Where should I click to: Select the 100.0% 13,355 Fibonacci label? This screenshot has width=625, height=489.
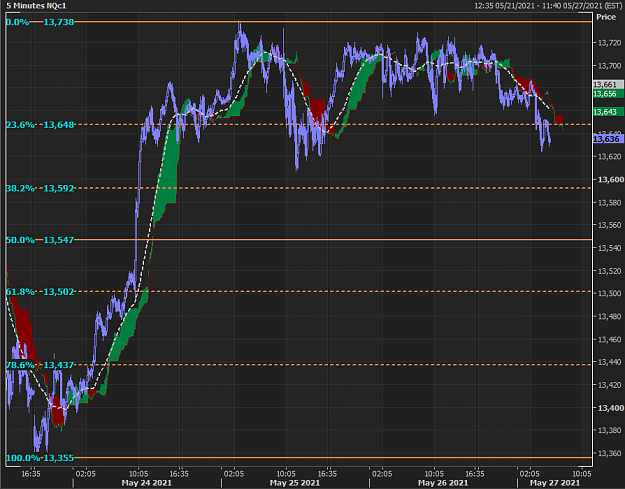(x=40, y=458)
